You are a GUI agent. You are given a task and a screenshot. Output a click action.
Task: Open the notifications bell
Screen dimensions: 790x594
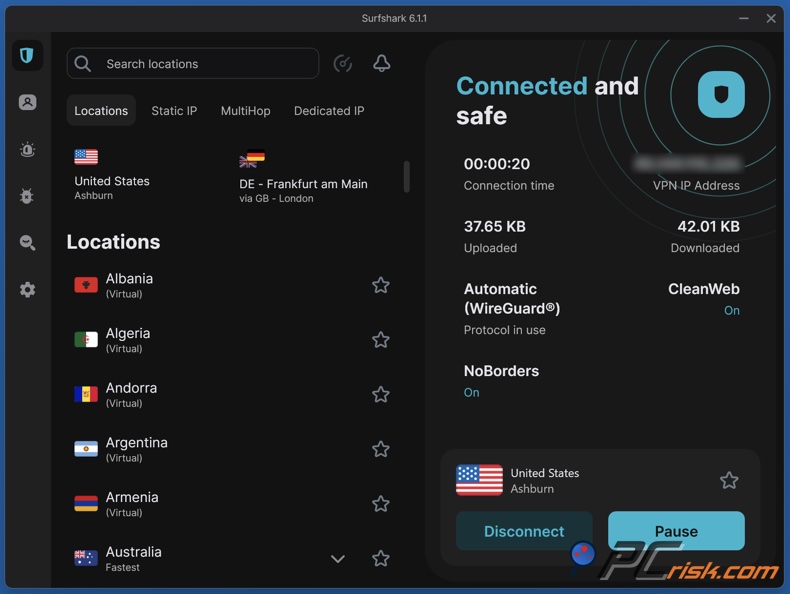click(381, 64)
